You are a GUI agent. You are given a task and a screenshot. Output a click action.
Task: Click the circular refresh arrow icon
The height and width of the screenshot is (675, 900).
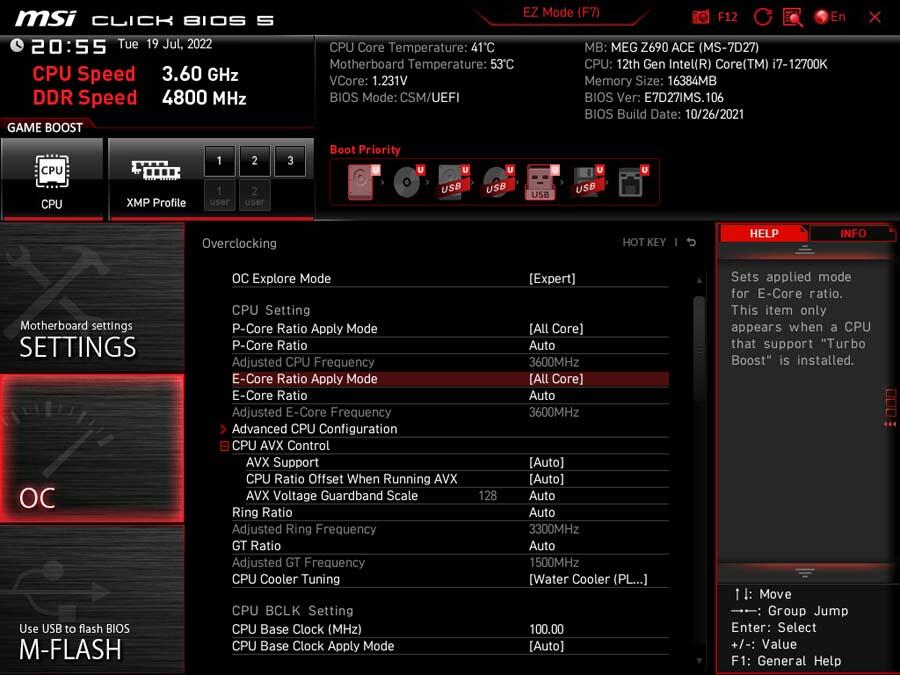(x=762, y=17)
